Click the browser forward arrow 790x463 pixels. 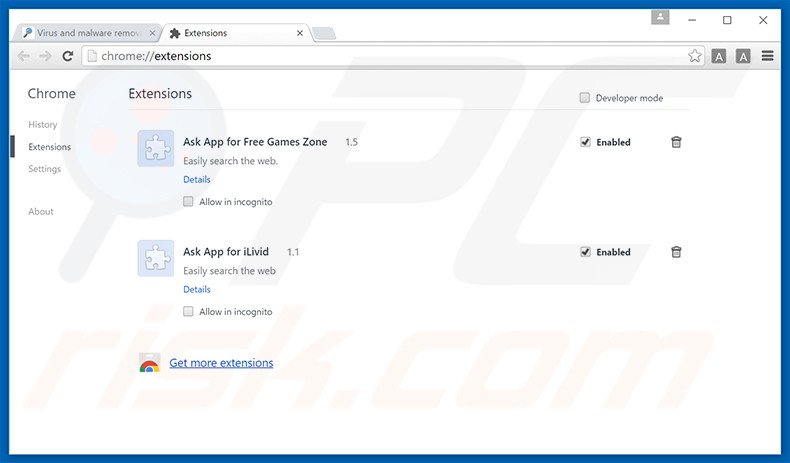click(45, 56)
